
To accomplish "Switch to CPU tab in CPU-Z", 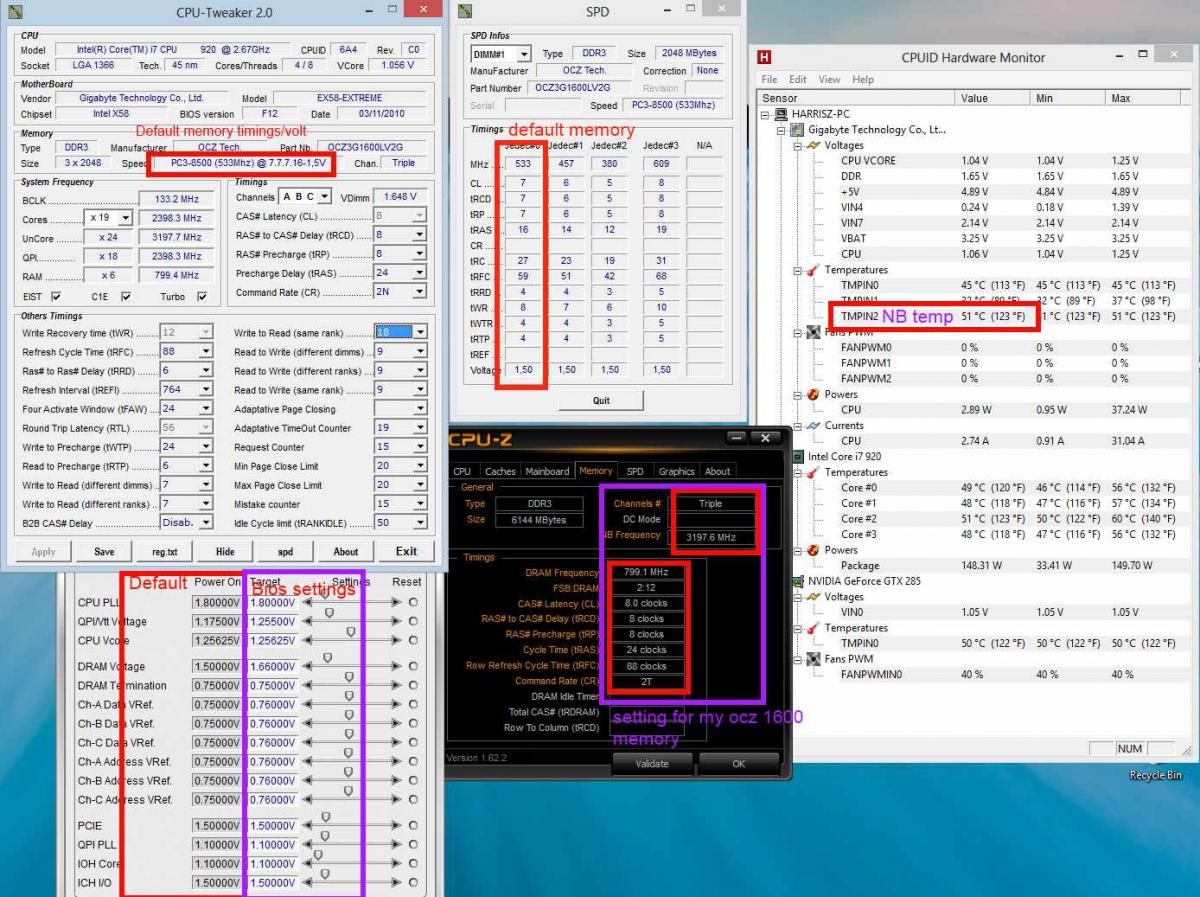I will click(x=462, y=471).
